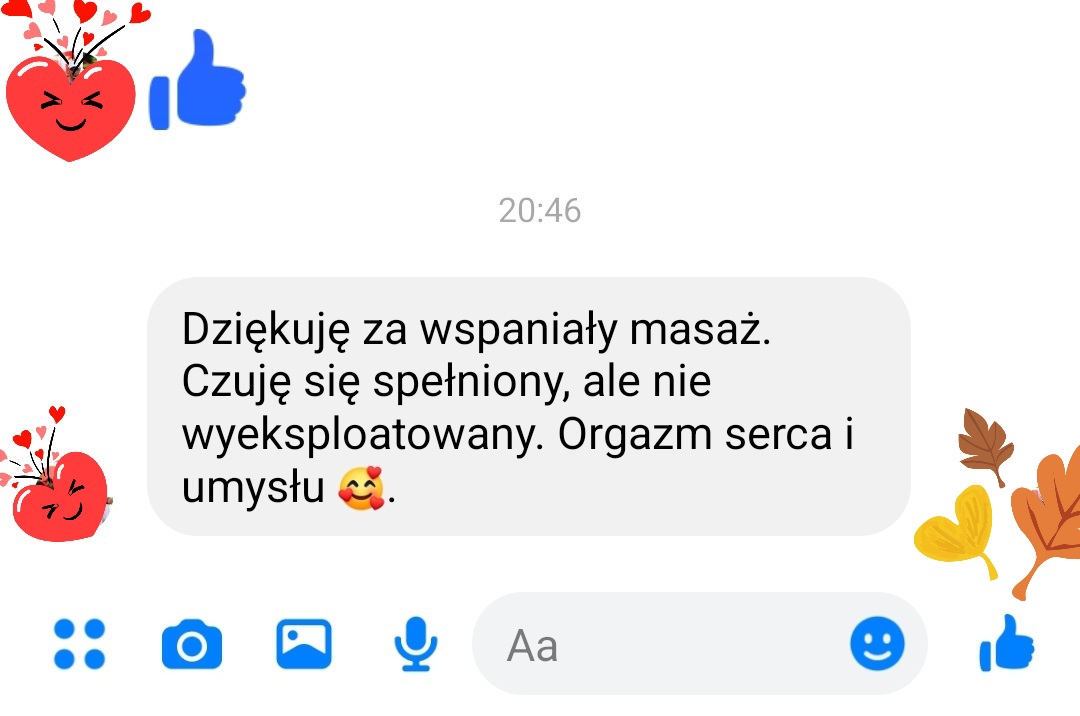This screenshot has width=1080, height=716.
Task: Select the large blue thumbs-up sticker at top
Action: tap(198, 79)
